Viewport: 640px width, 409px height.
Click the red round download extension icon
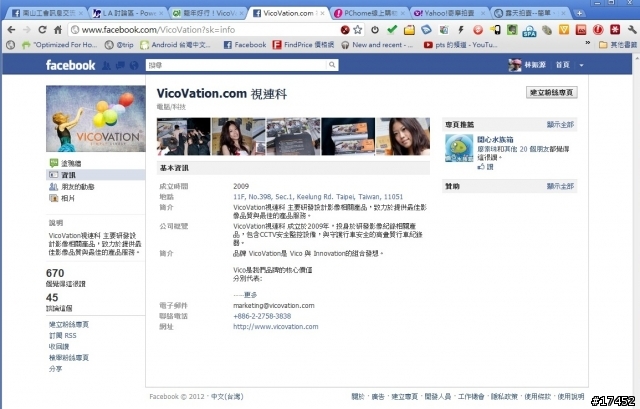tap(478, 29)
